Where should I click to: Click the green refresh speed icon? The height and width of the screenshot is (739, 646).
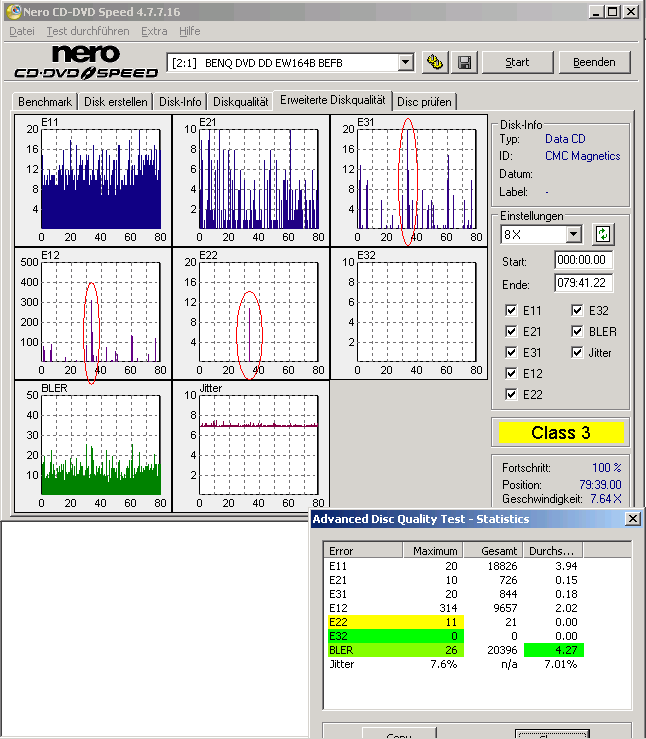(603, 234)
